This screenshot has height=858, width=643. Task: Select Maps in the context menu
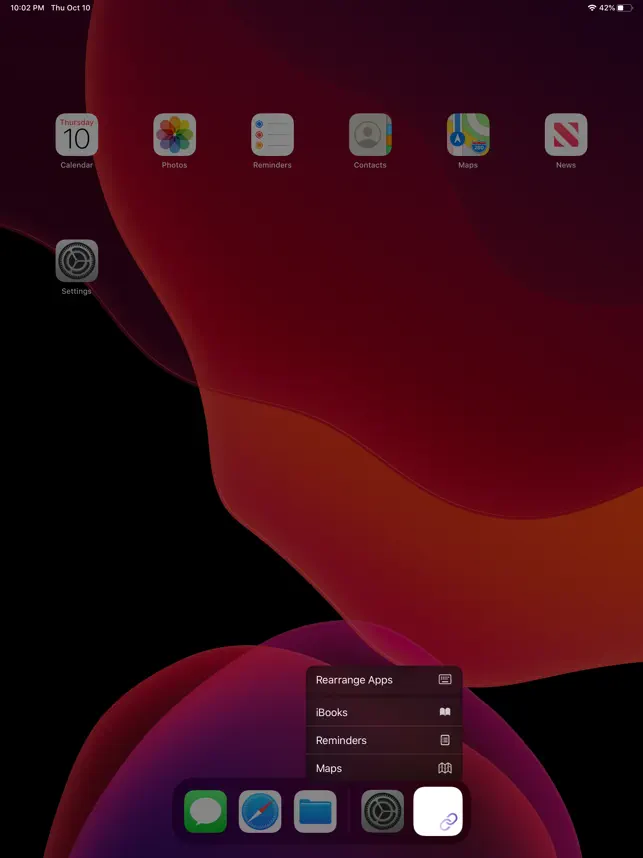coord(384,768)
